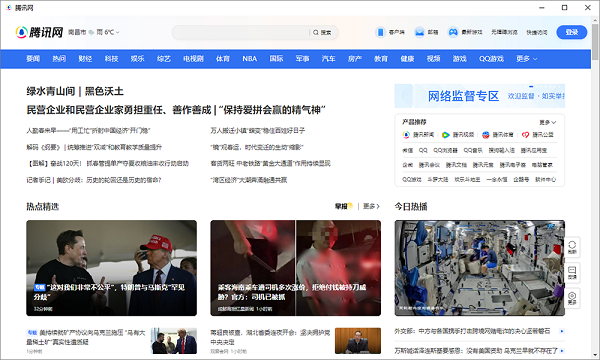This screenshot has height=360, width=600.
Task: Click the 腾讯网 penguin logo
Action: tap(21, 33)
